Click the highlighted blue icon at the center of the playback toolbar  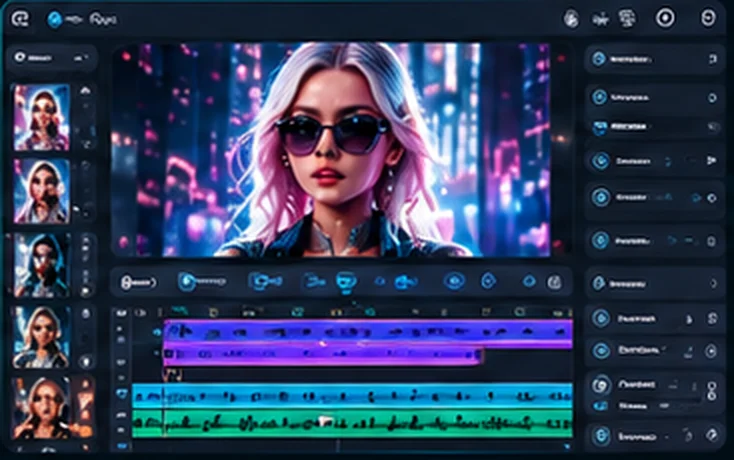tap(346, 282)
